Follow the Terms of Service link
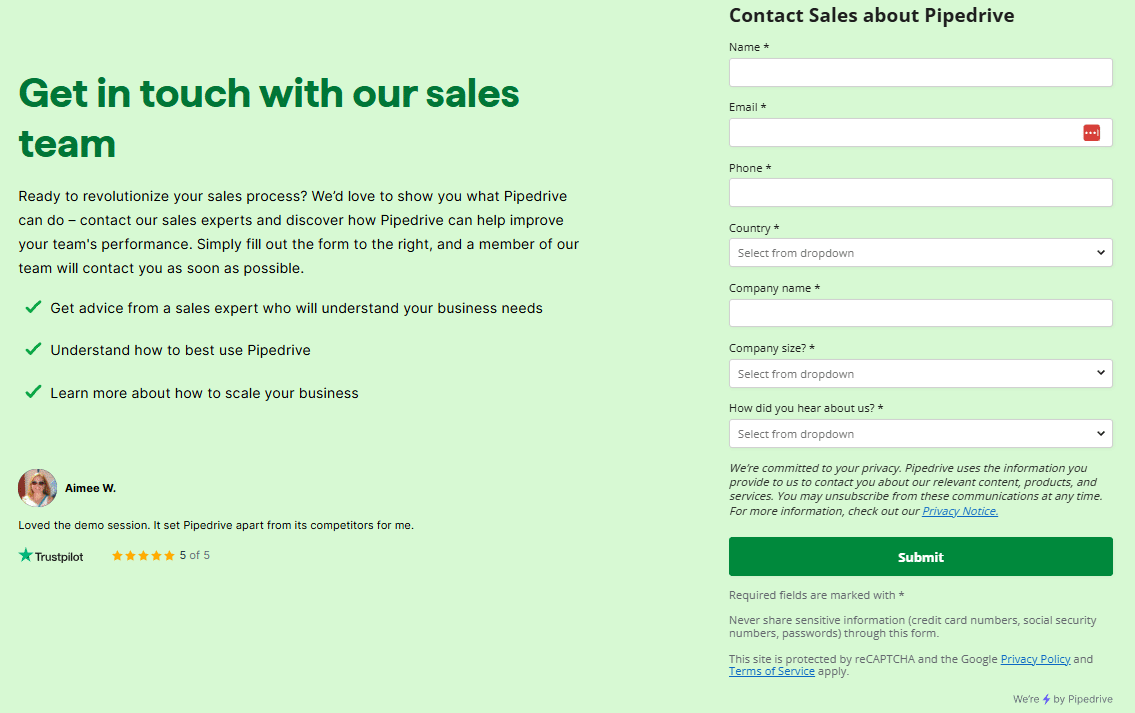Viewport: 1135px width, 713px height. 771,671
